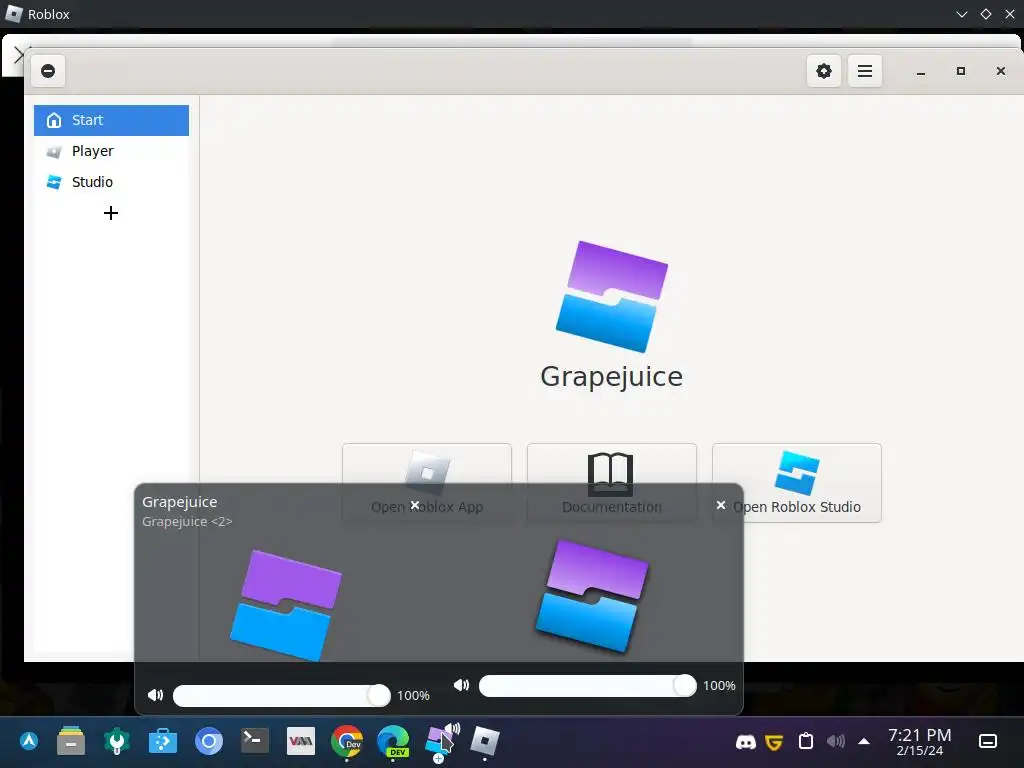Screen dimensions: 1024x768
Task: Adjust the second preview volume slider
Action: (588, 686)
